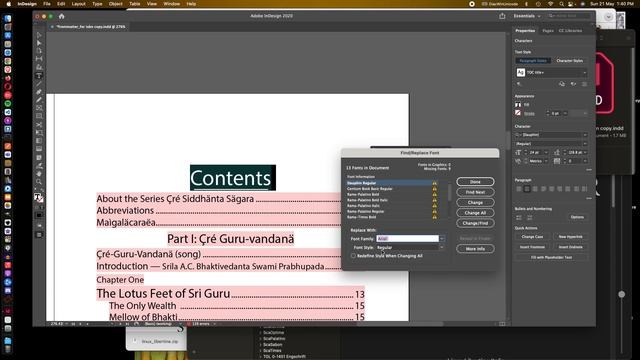Viewport: 640px width, 360px height.
Task: Click the Change All button
Action: coord(475,213)
